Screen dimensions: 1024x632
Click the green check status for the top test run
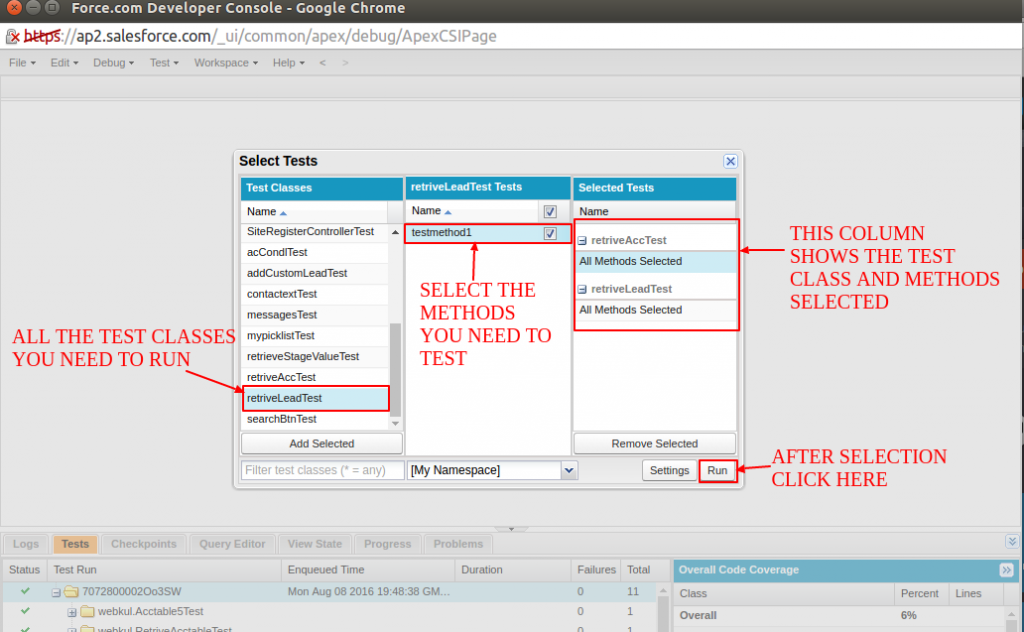point(25,591)
